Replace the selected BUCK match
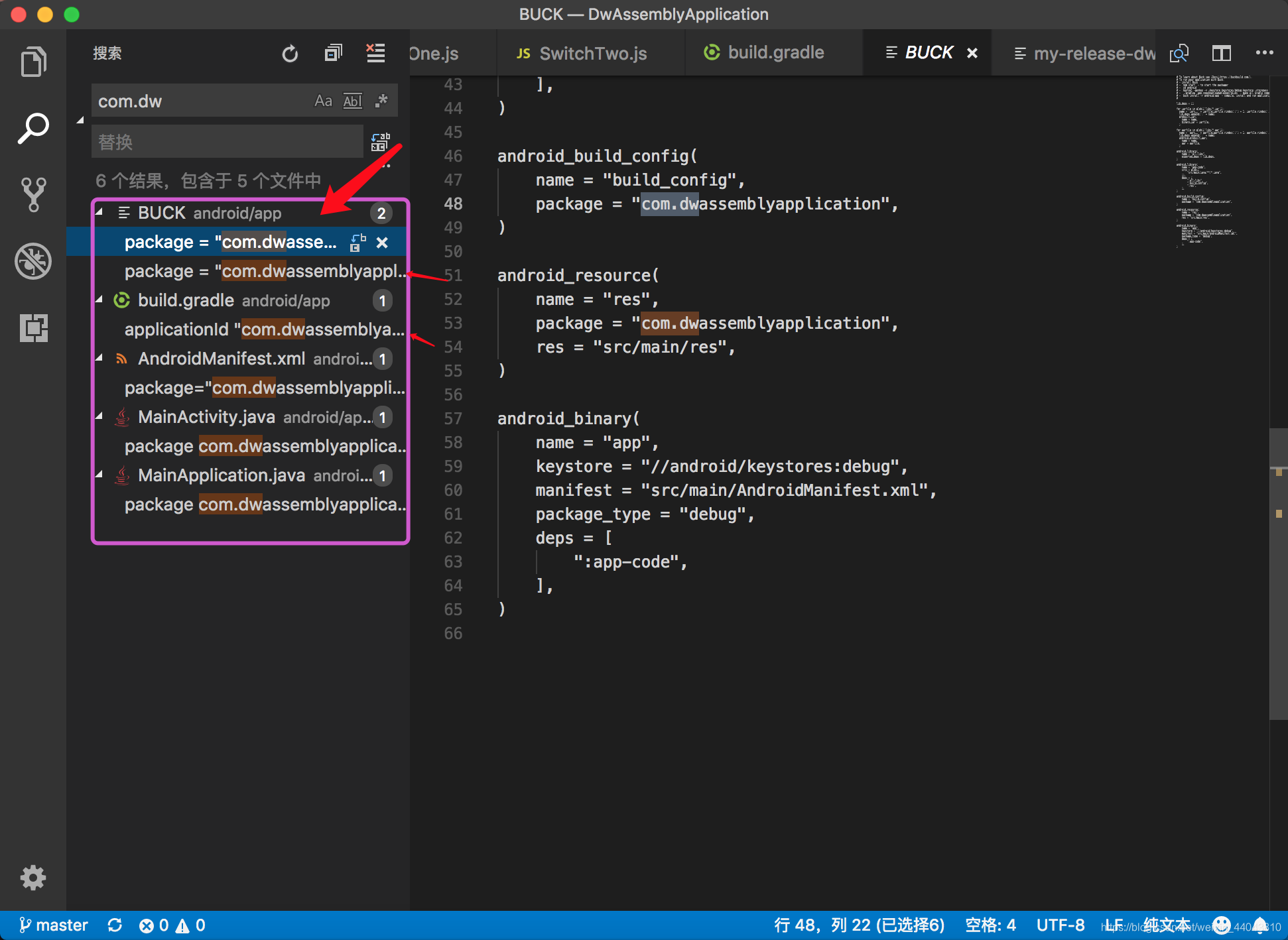Screen dimensions: 1288x940 (x=358, y=243)
